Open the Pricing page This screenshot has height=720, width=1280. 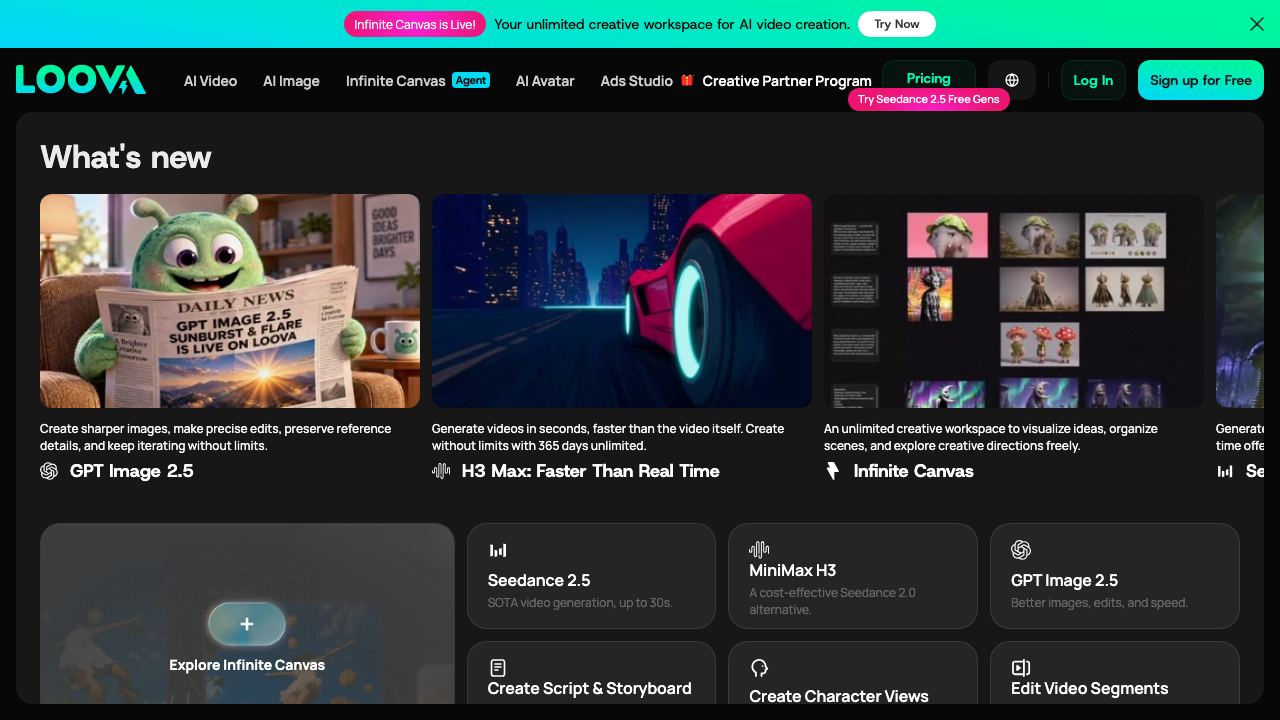tap(928, 78)
